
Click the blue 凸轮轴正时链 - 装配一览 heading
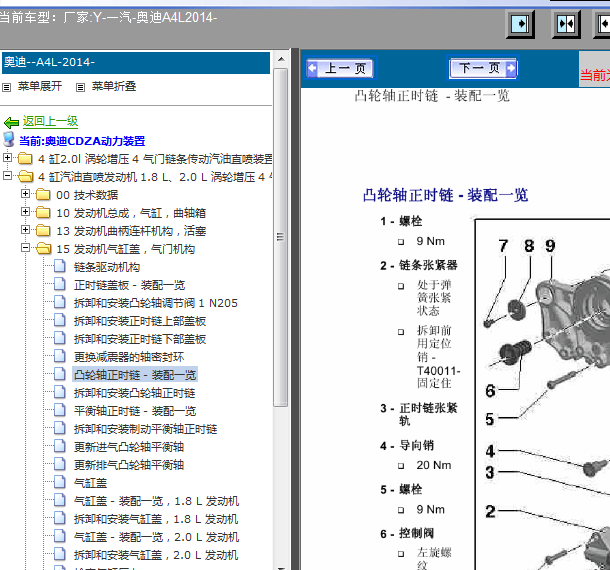445,195
